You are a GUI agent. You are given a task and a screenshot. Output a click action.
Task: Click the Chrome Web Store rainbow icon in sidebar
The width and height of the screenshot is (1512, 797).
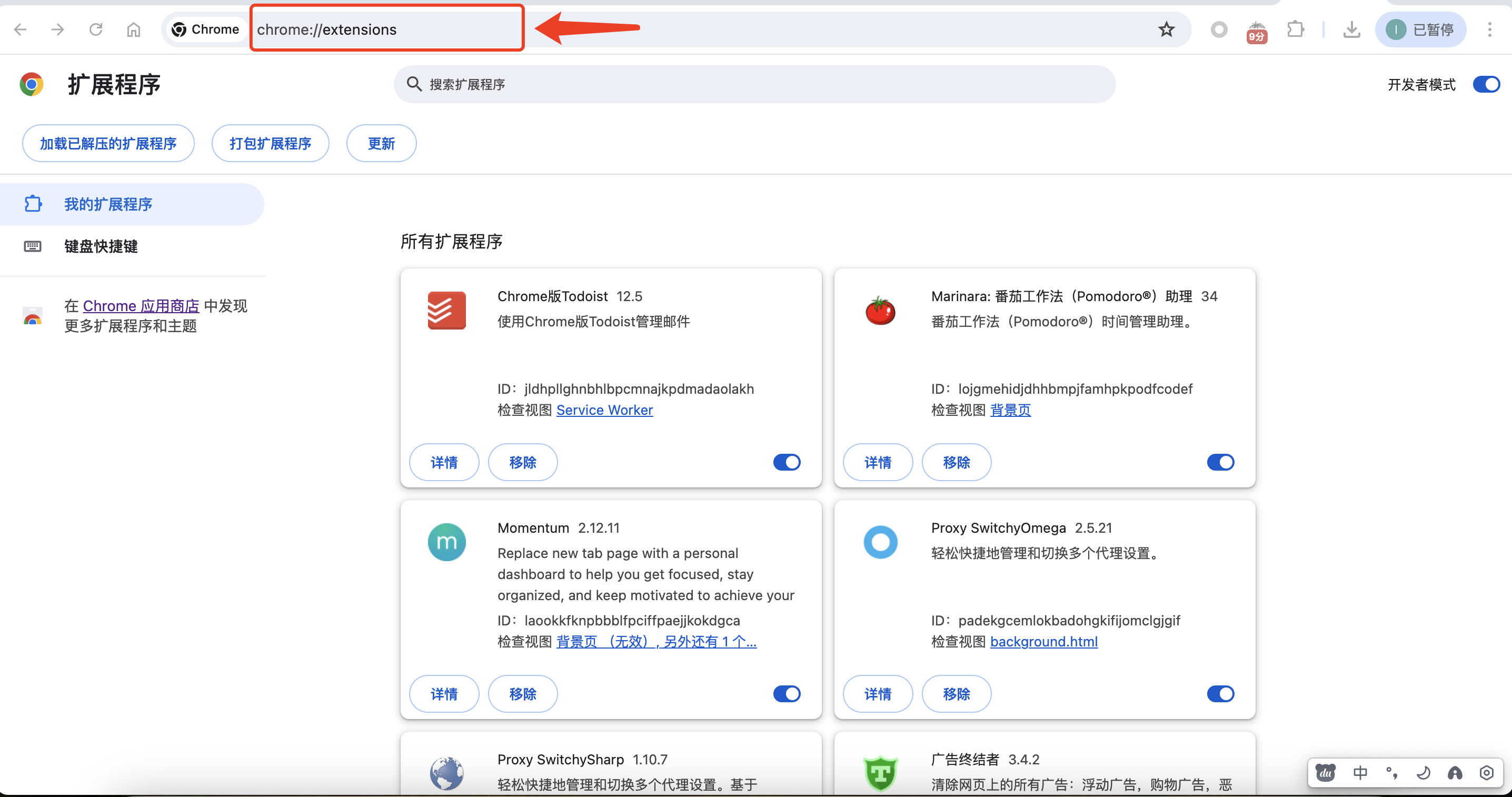[x=32, y=316]
